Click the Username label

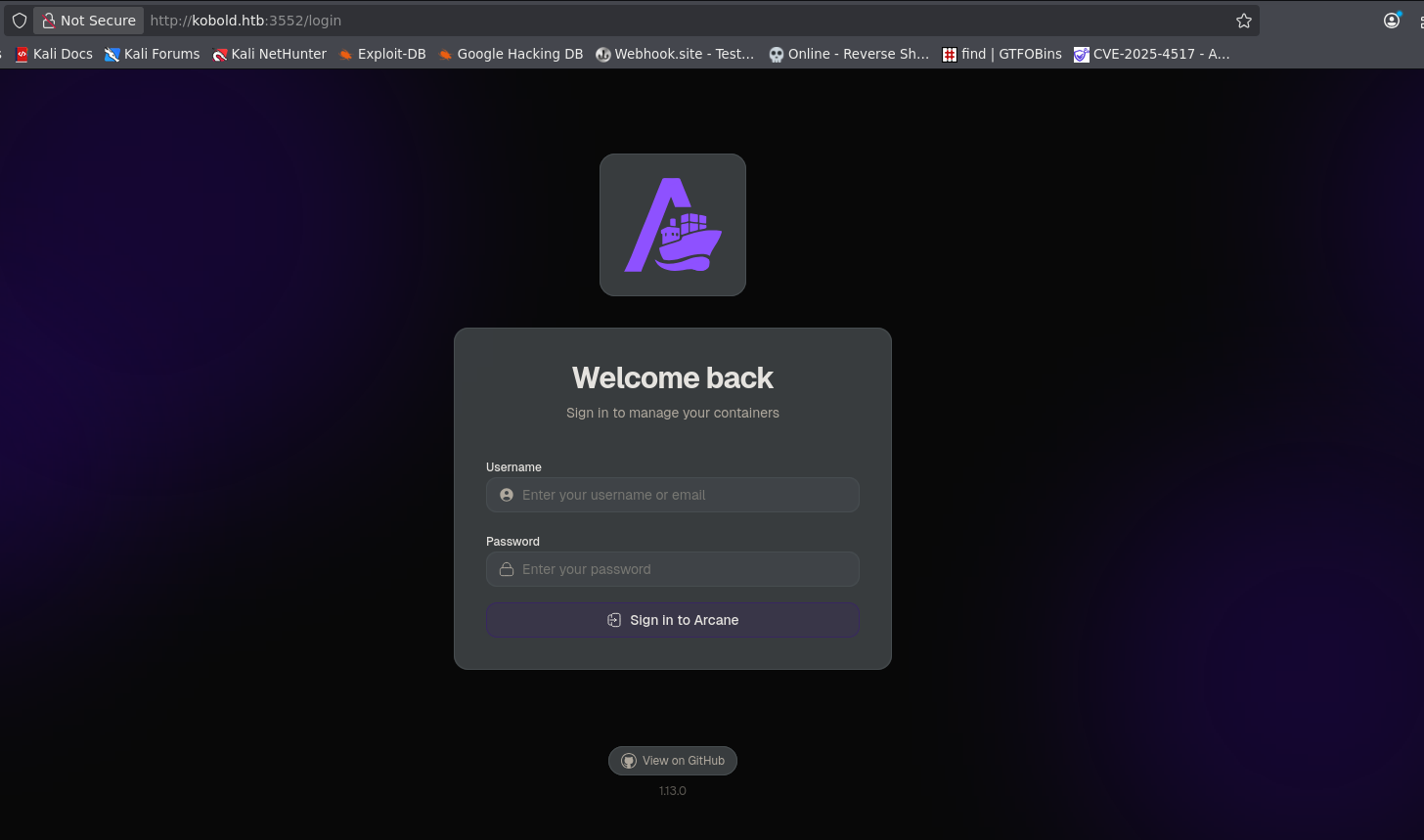click(513, 467)
